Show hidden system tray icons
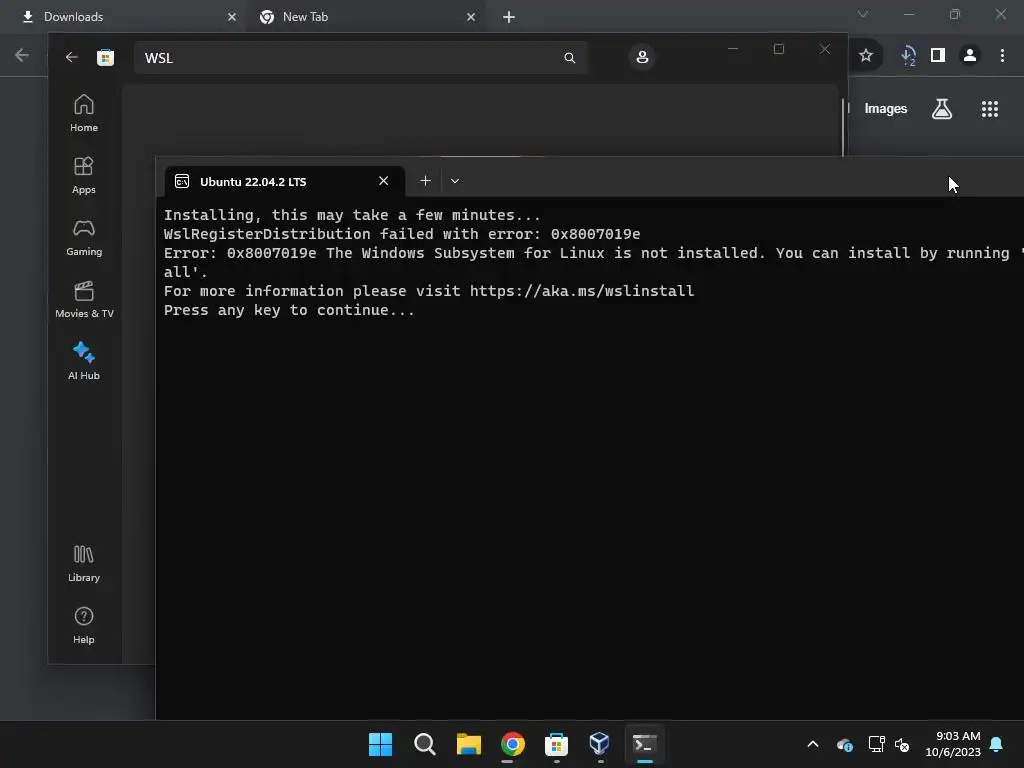1024x768 pixels. (812, 744)
